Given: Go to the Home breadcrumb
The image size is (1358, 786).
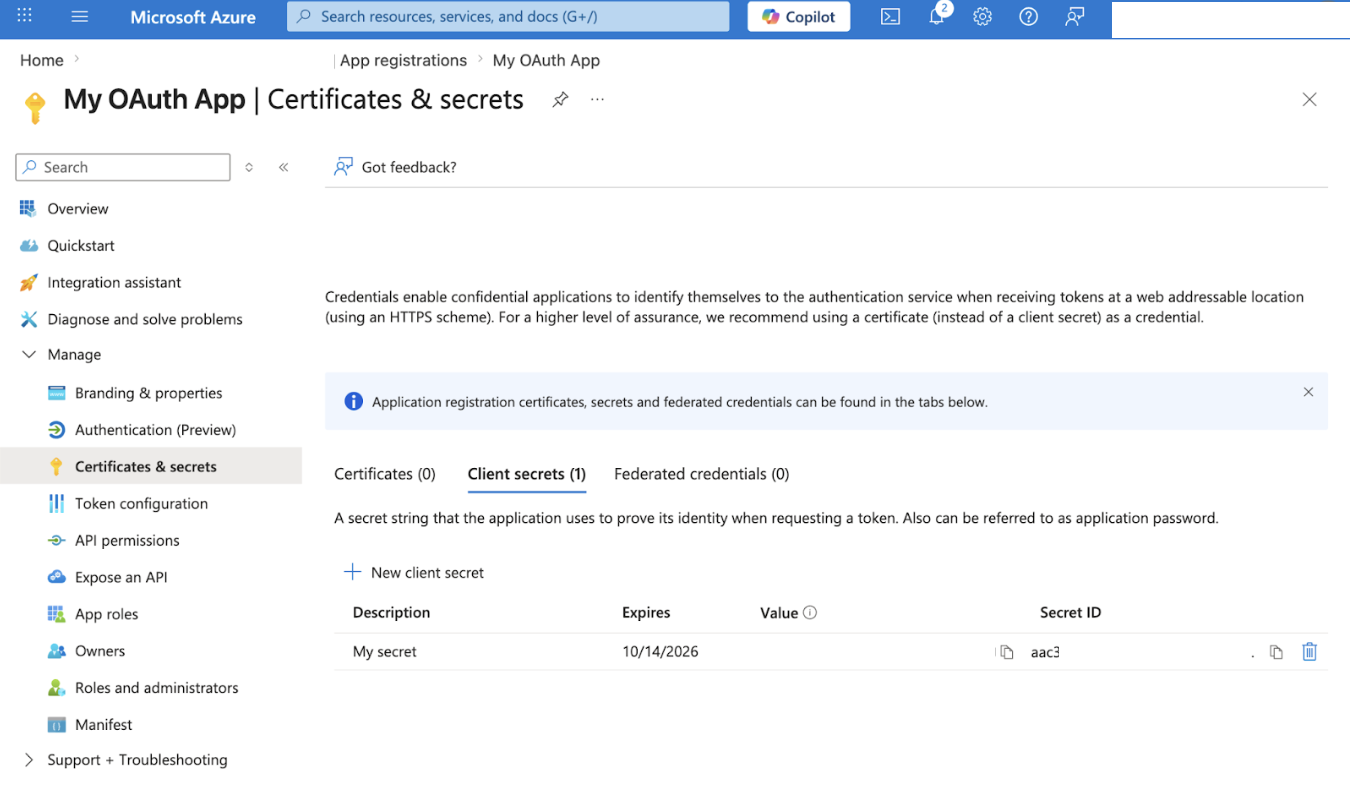Looking at the screenshot, I should [42, 60].
